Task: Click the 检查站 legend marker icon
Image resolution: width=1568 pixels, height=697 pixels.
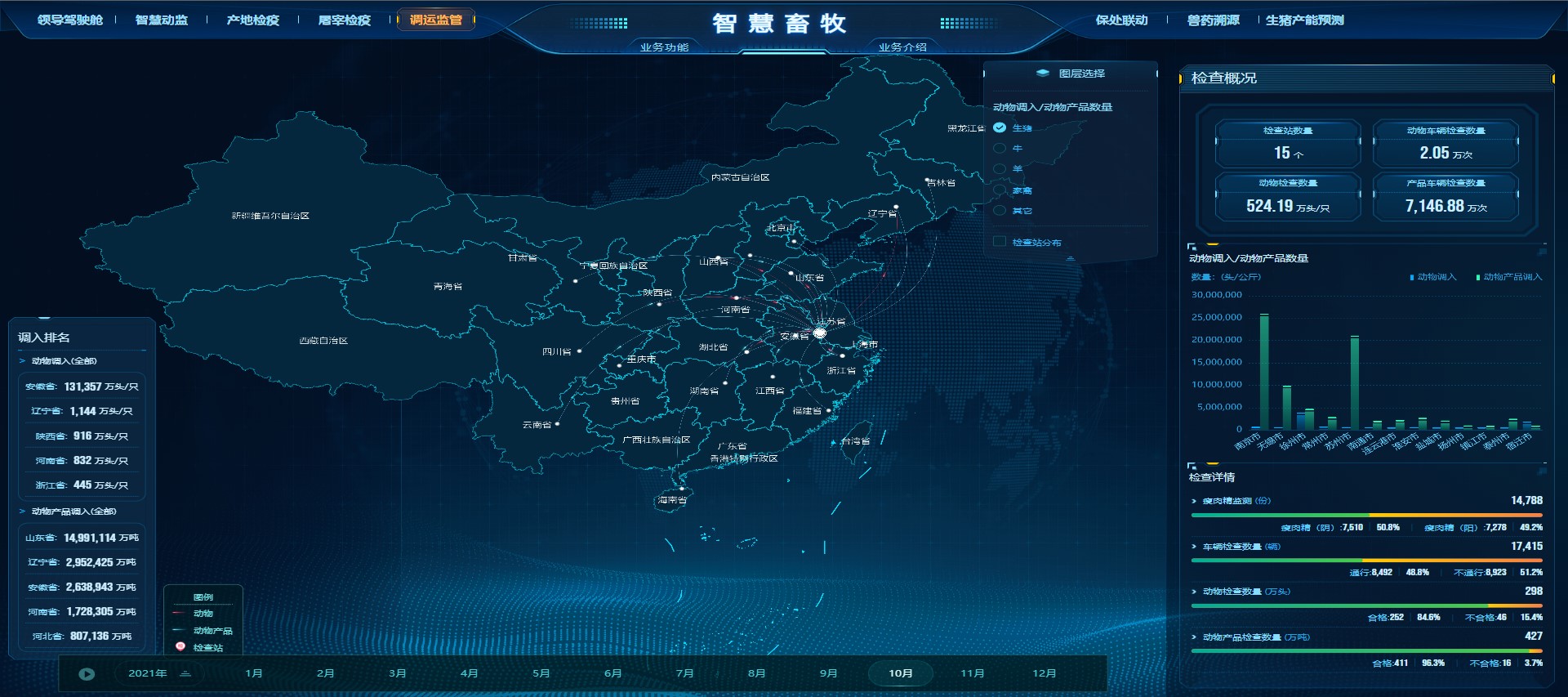Action: [180, 646]
